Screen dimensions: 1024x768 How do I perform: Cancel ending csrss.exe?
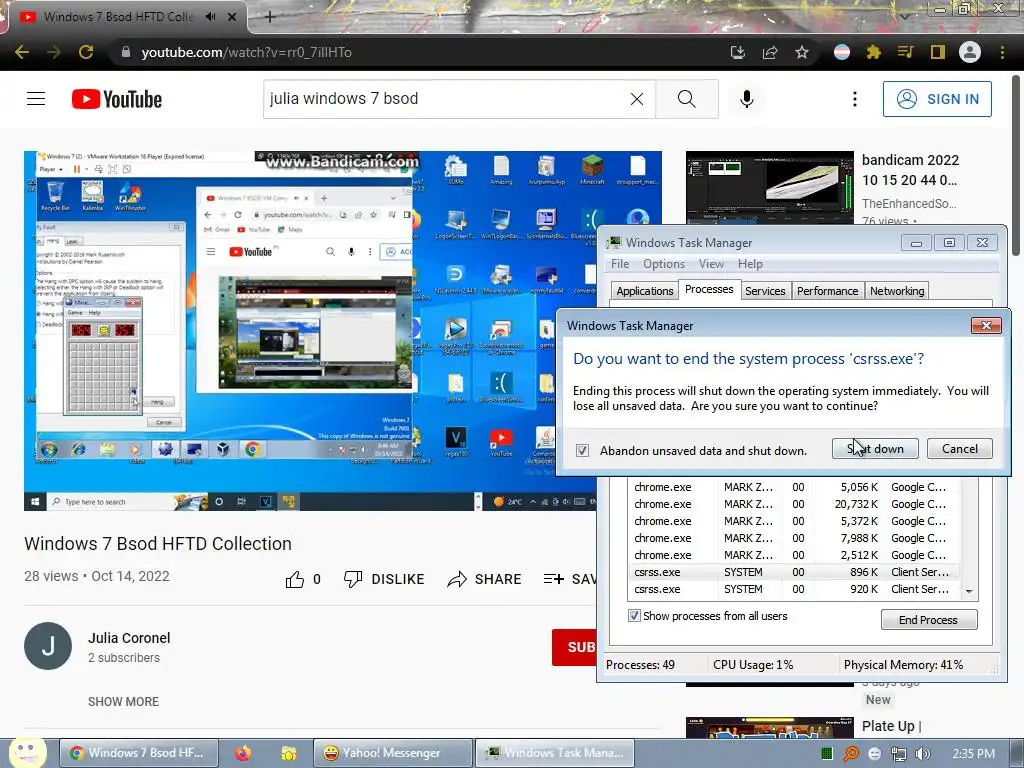[x=959, y=449]
